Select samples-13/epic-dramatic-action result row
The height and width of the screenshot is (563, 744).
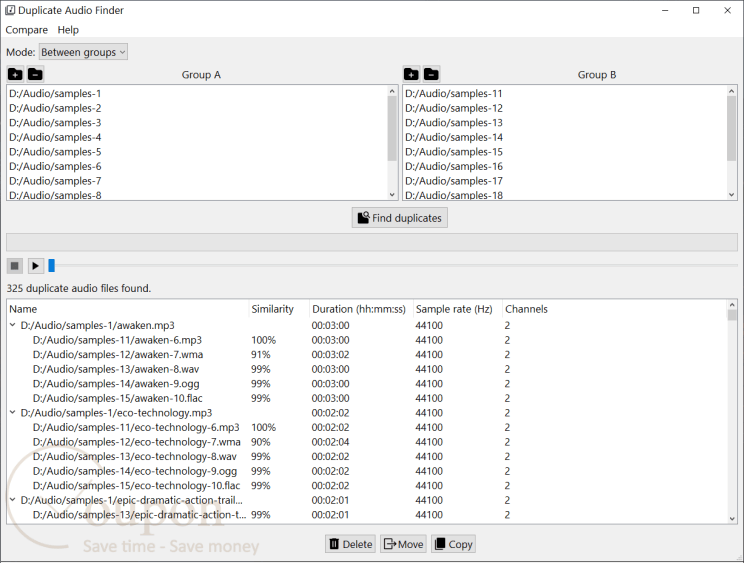[x=367, y=515]
